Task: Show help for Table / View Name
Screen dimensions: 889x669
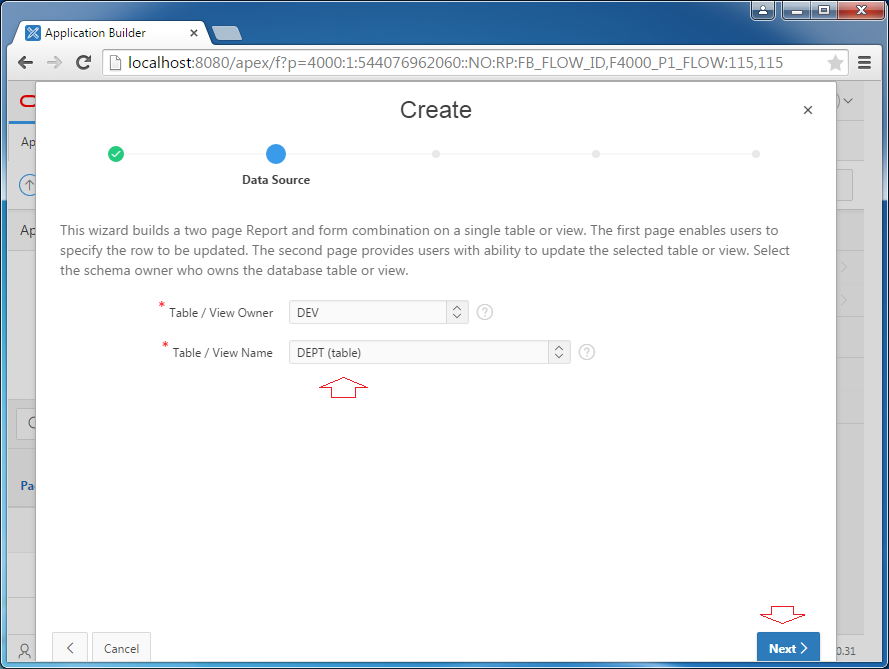Action: click(586, 352)
